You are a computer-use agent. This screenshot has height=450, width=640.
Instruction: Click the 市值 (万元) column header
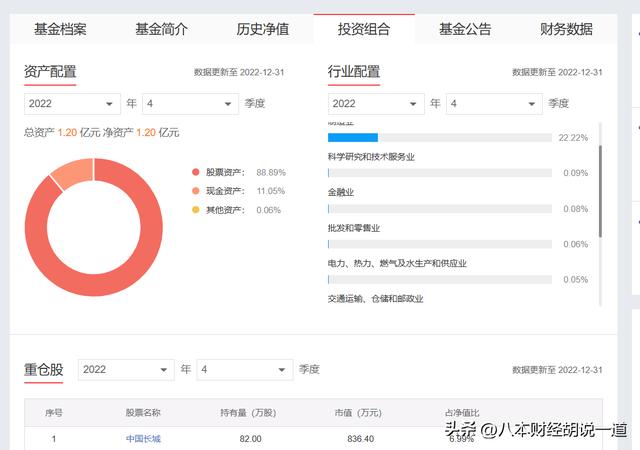point(358,413)
